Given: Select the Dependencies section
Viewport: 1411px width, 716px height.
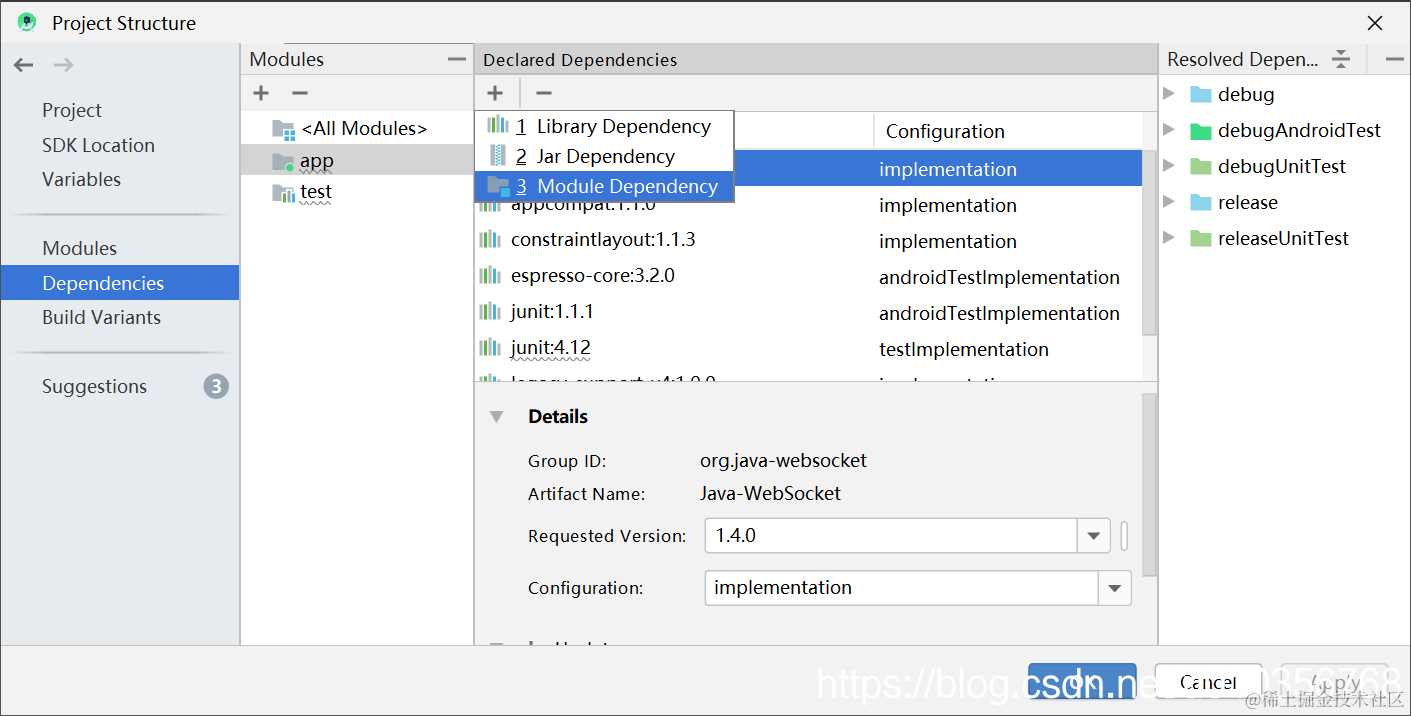Looking at the screenshot, I should 120,283.
